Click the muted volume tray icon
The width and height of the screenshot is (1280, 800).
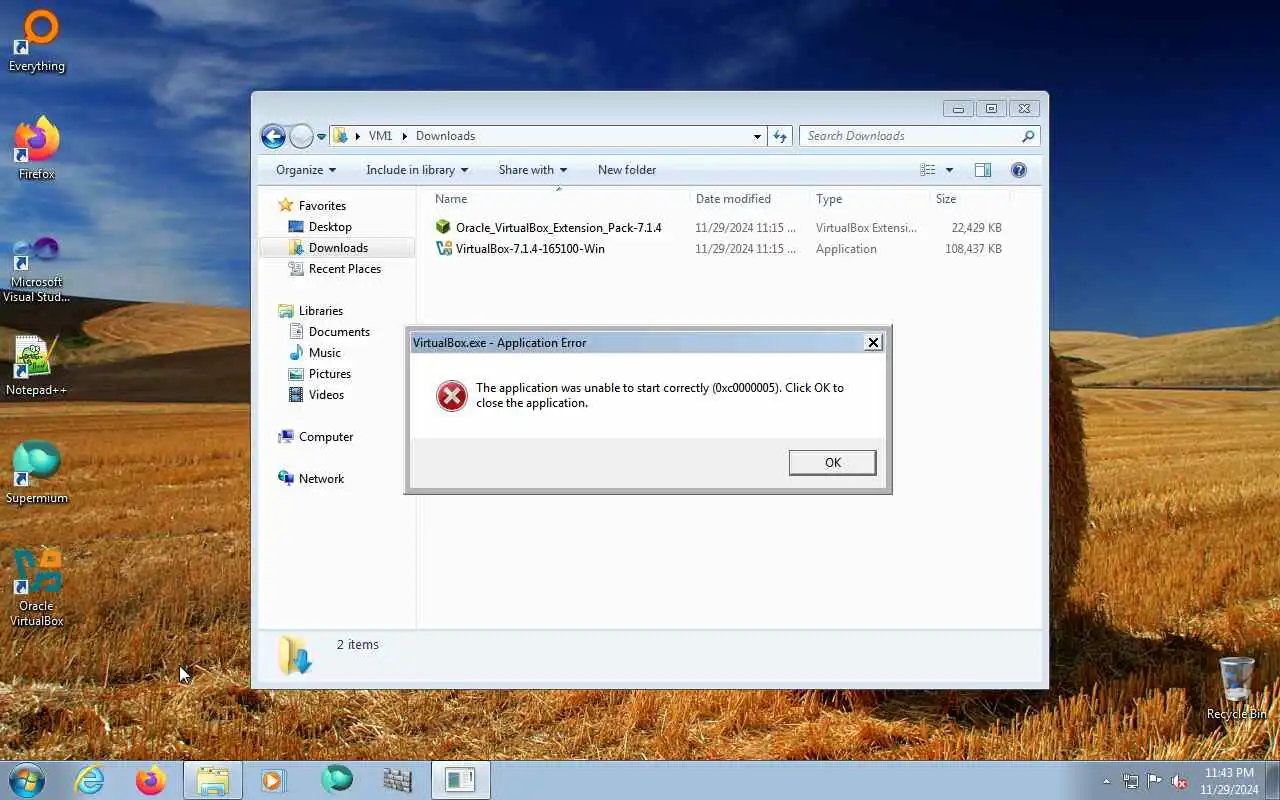pyautogui.click(x=1180, y=781)
